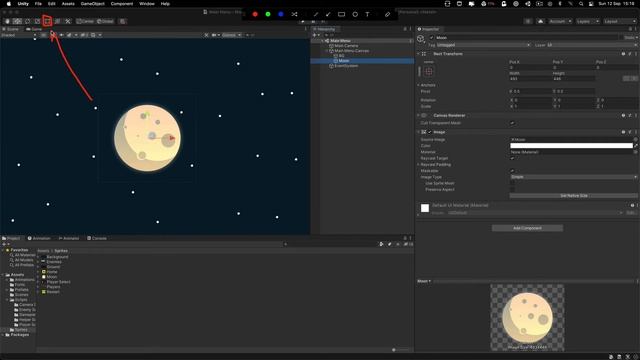This screenshot has width=640, height=360.
Task: Open the Scene view camera settings icon
Action: (215, 35)
